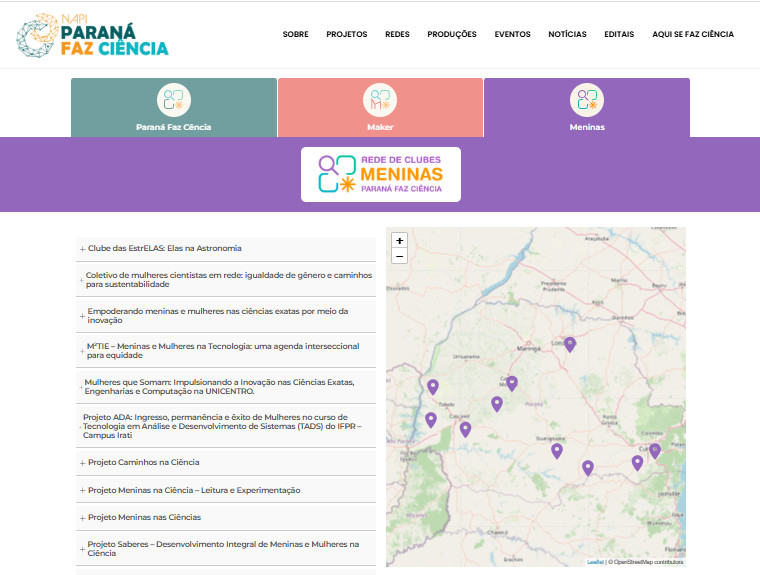Select the map marker at Curitiba
Viewport: 760px width, 575px height.
655,450
